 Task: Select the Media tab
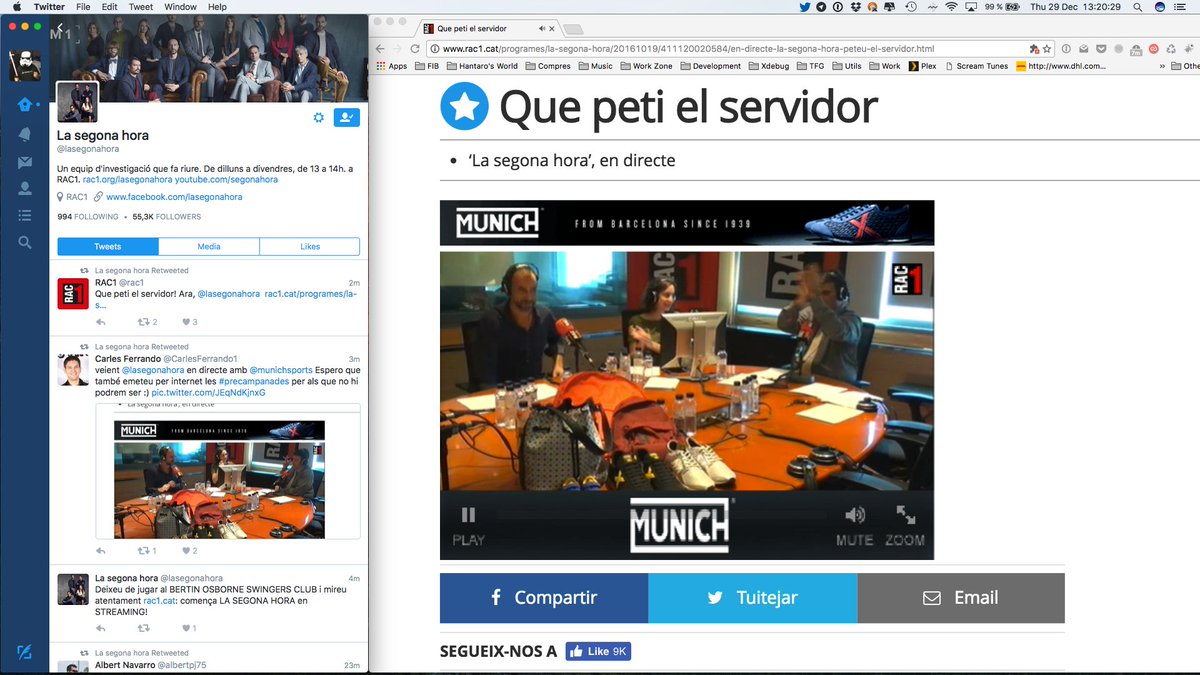pyautogui.click(x=209, y=246)
